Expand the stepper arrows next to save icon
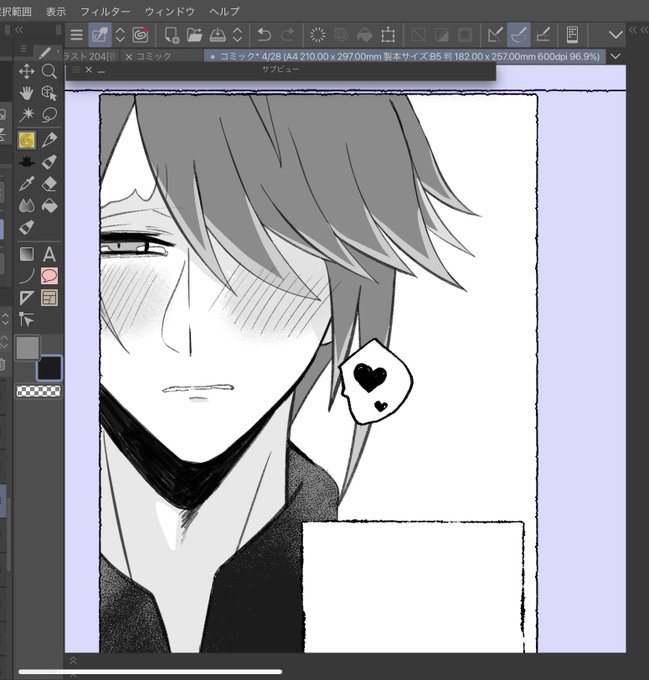 click(238, 35)
